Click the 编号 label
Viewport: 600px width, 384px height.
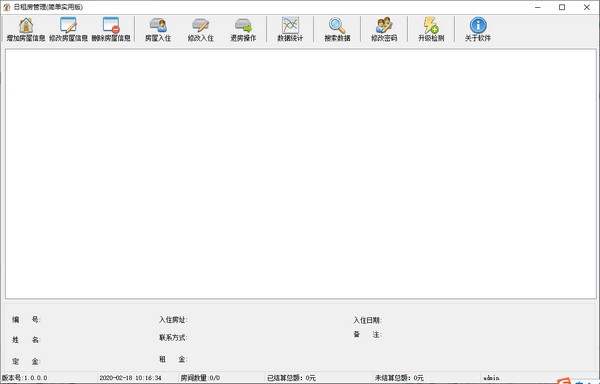[x=26, y=319]
